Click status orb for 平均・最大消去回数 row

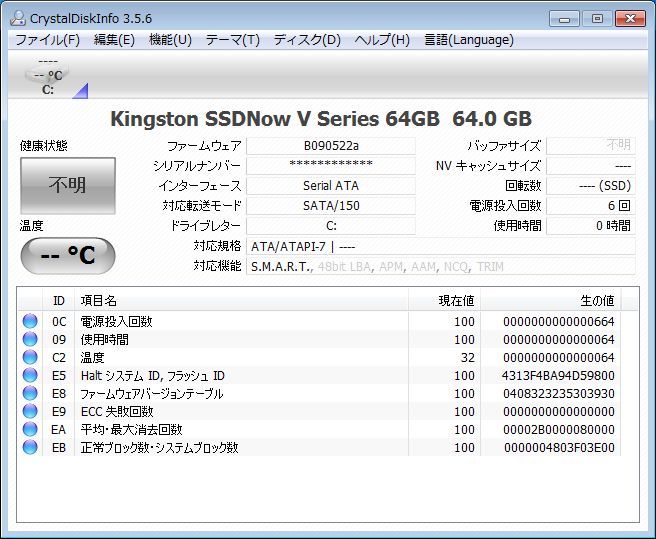pos(30,429)
